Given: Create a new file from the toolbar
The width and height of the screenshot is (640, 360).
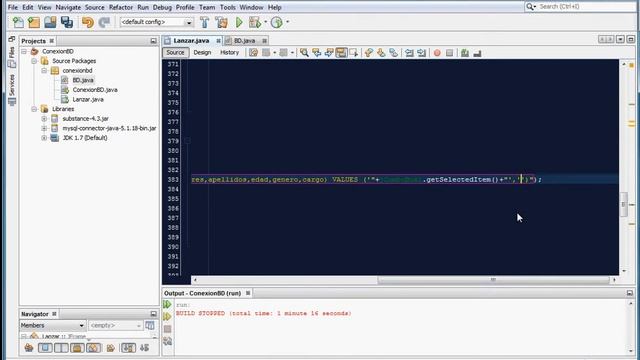Looking at the screenshot, I should (18, 22).
